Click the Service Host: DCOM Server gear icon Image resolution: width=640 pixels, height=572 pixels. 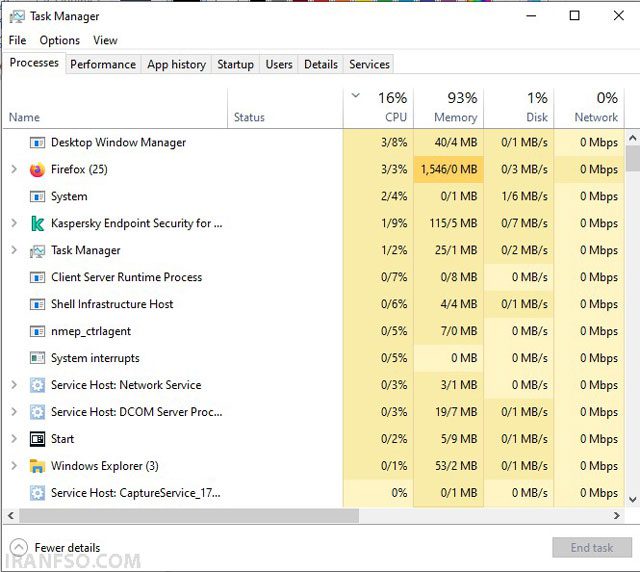tap(37, 412)
